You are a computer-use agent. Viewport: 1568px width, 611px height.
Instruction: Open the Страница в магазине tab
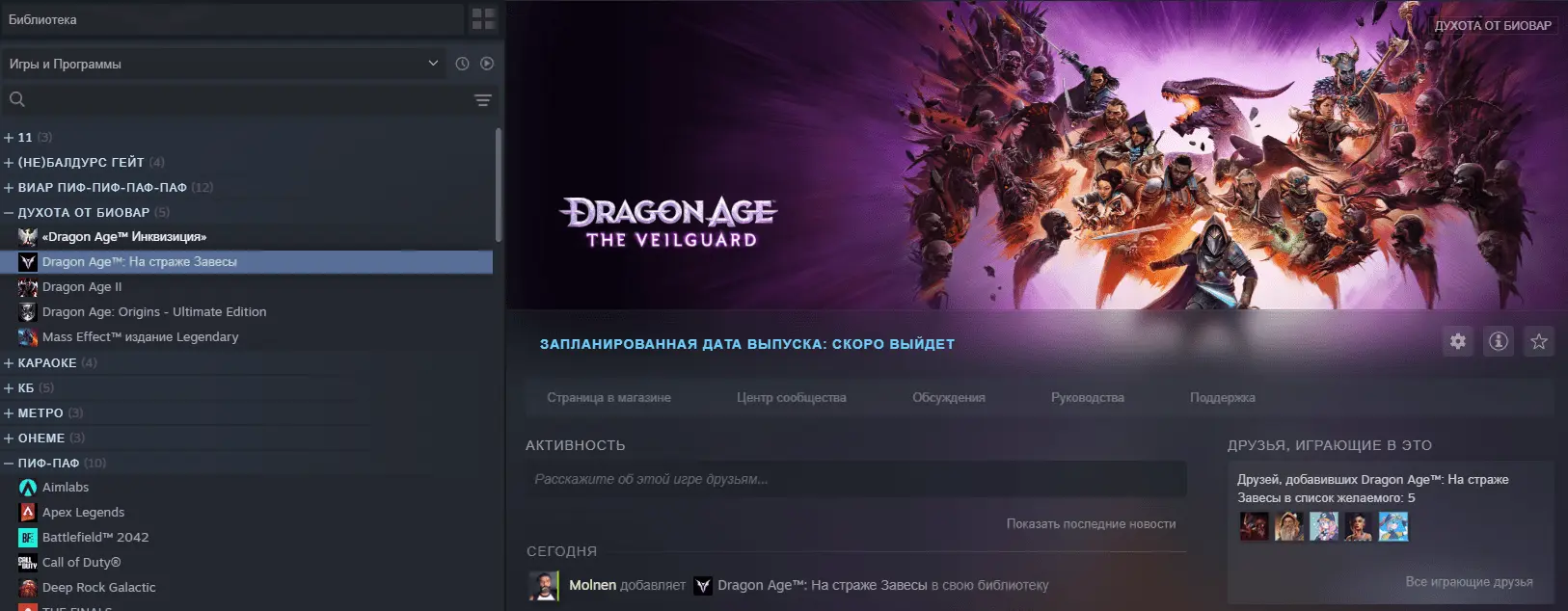(608, 398)
